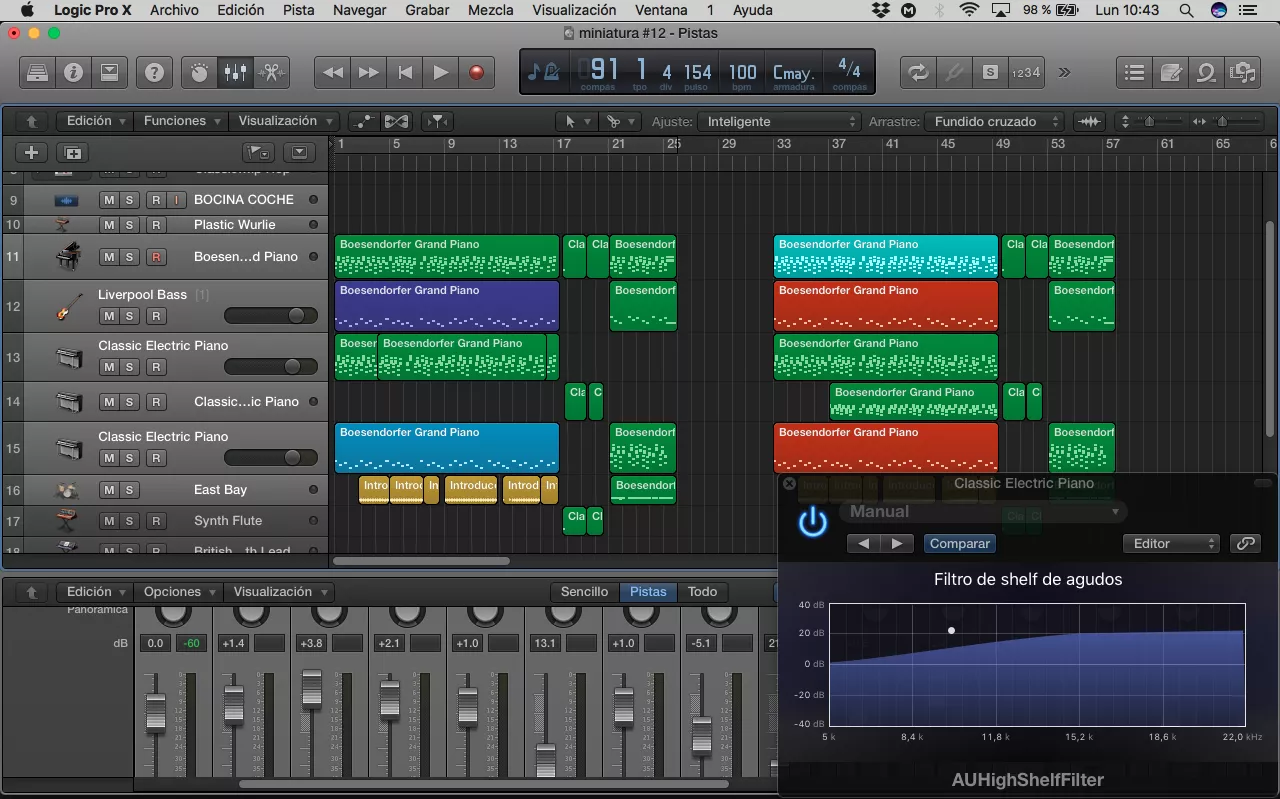Image resolution: width=1280 pixels, height=799 pixels.
Task: Open the Library panel button
Action: coord(37,72)
